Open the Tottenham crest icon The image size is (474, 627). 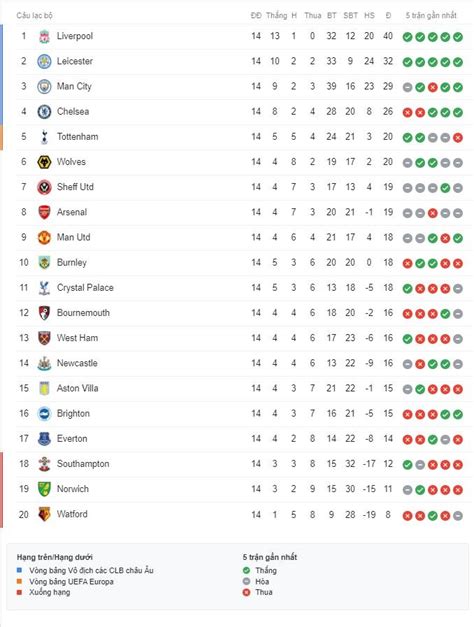pyautogui.click(x=44, y=137)
